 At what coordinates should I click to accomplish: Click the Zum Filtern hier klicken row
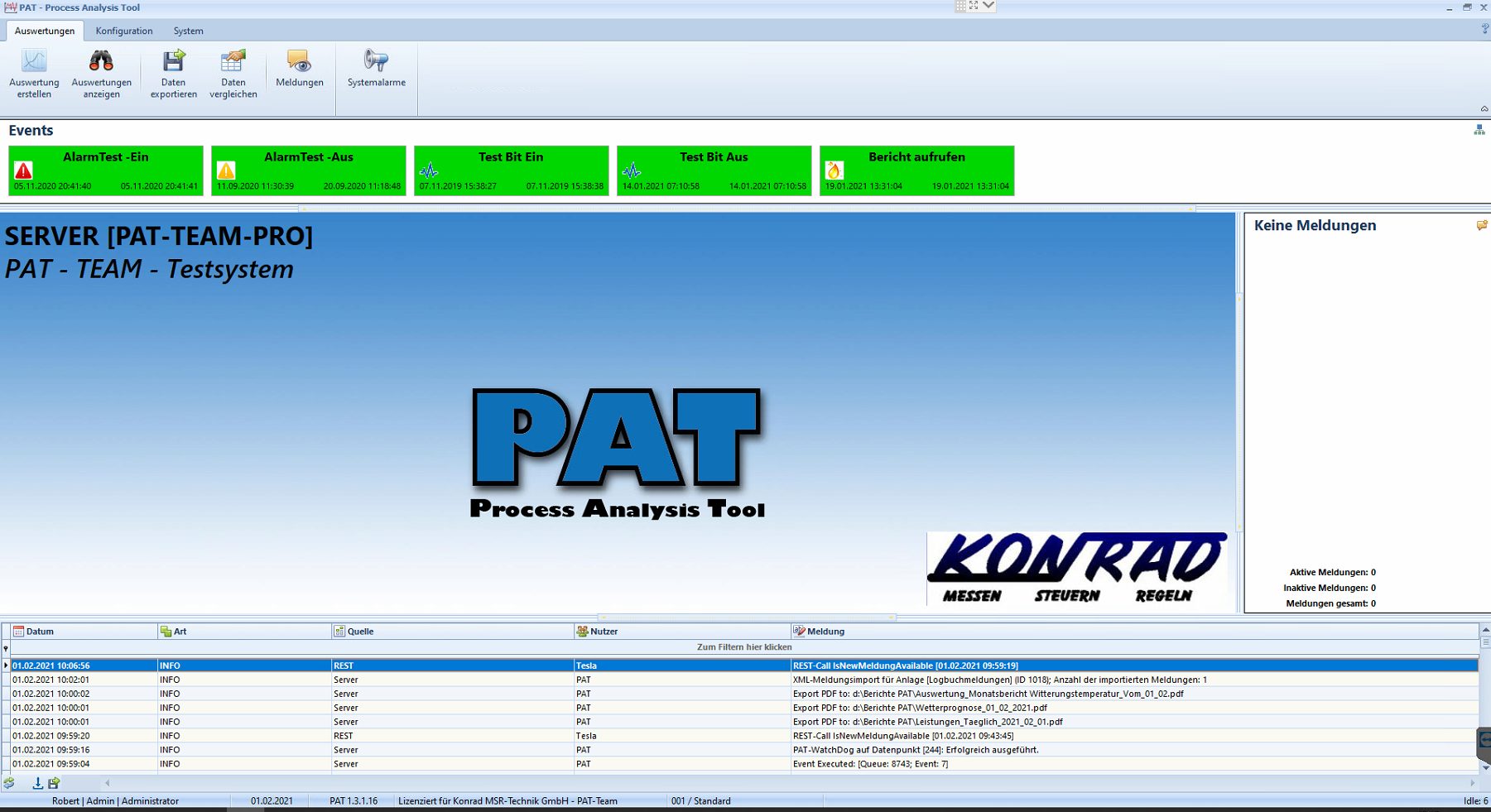coord(744,647)
